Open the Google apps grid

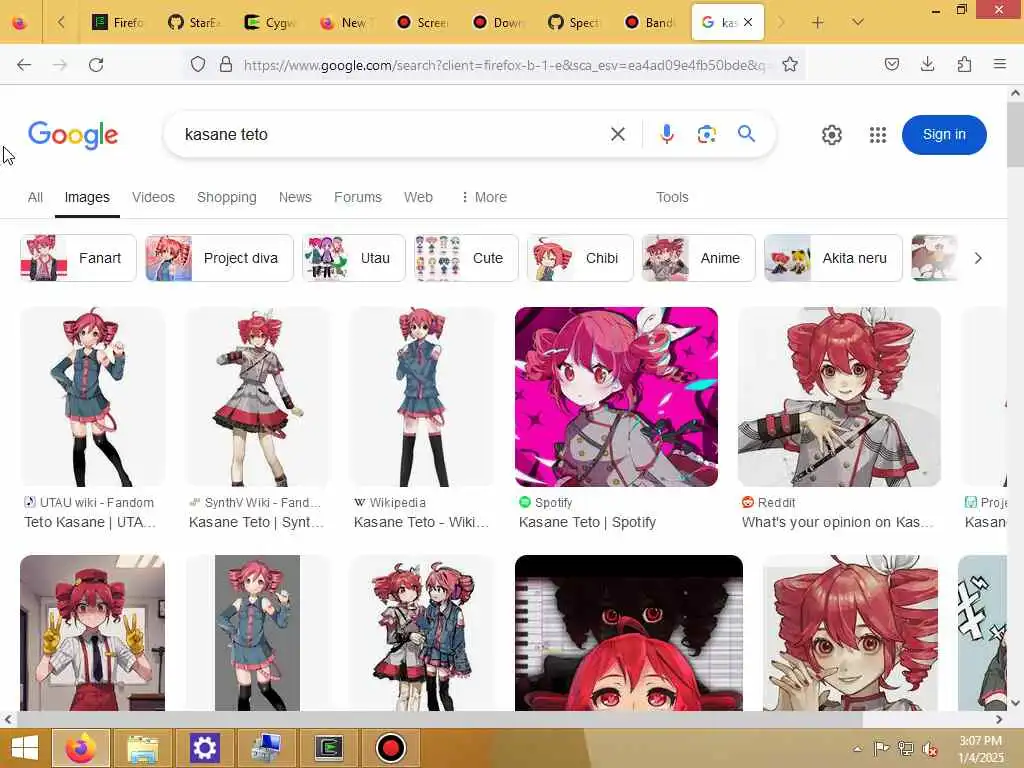[878, 135]
